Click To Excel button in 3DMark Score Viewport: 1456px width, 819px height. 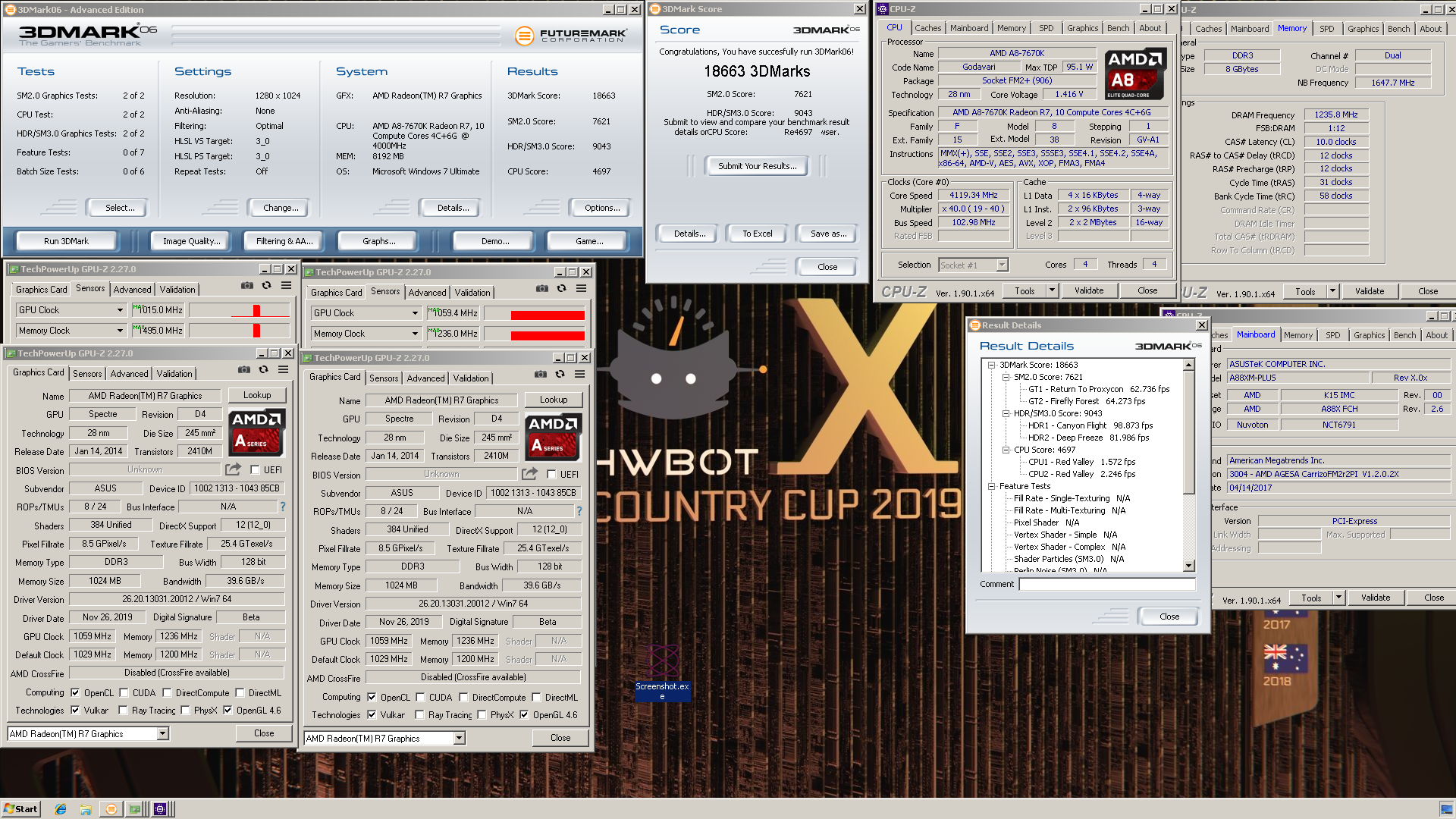757,234
